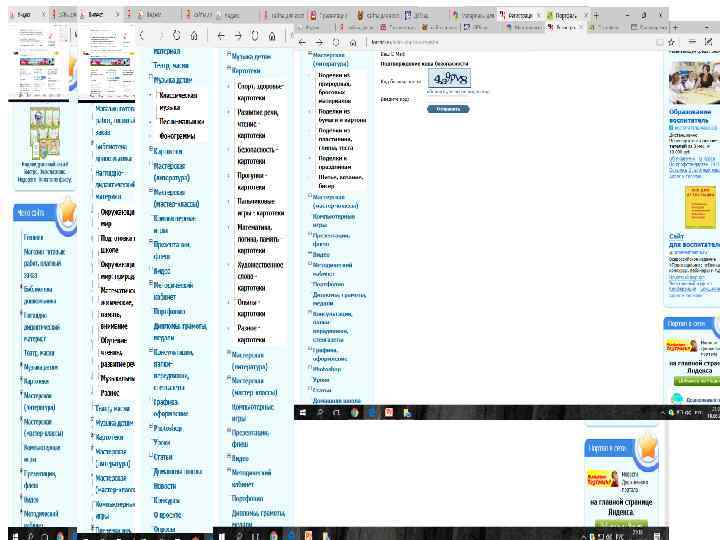Add page to favorites with the star icon
Viewport: 720px width, 540px height.
pos(671,42)
